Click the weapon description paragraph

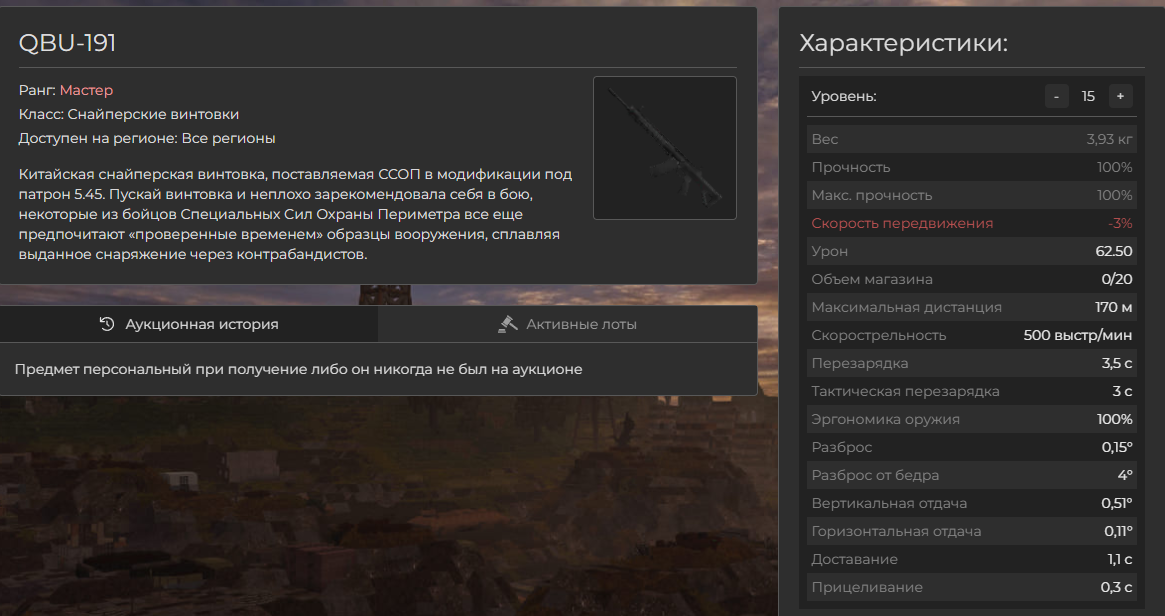(x=296, y=214)
